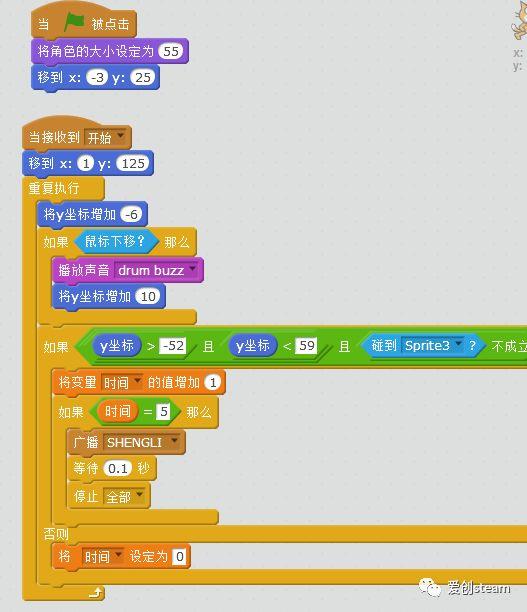Click the loop arrow at forever block bottom
Image resolution: width=527 pixels, height=612 pixels.
[96, 592]
